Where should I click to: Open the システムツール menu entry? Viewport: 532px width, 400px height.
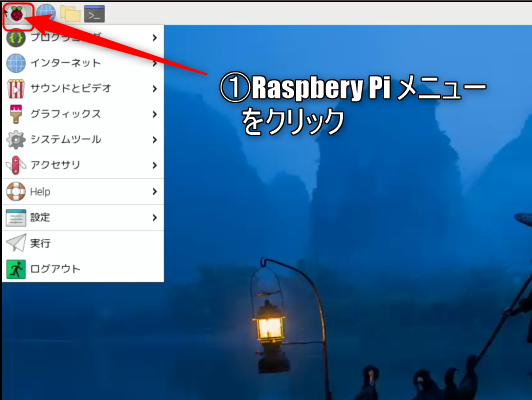click(x=83, y=139)
